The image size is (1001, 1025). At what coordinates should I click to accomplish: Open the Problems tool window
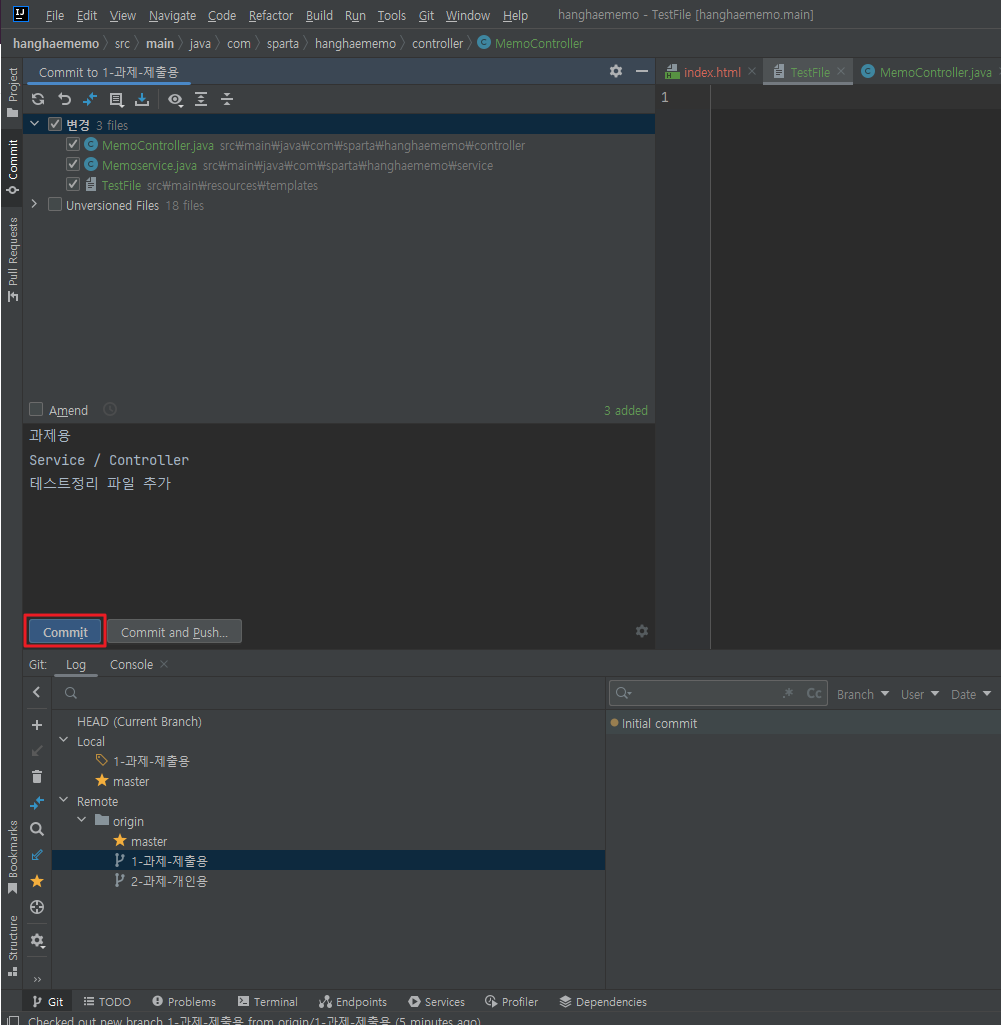coord(184,1002)
